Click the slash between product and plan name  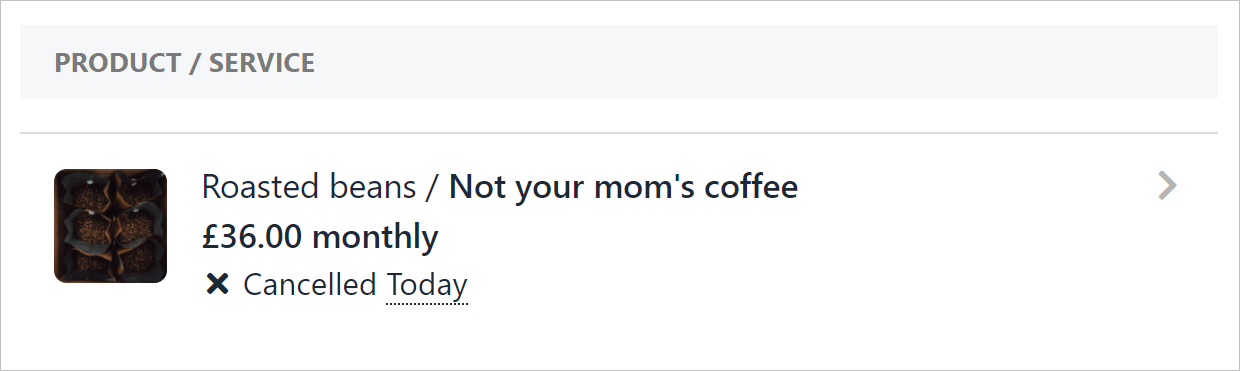pos(432,186)
